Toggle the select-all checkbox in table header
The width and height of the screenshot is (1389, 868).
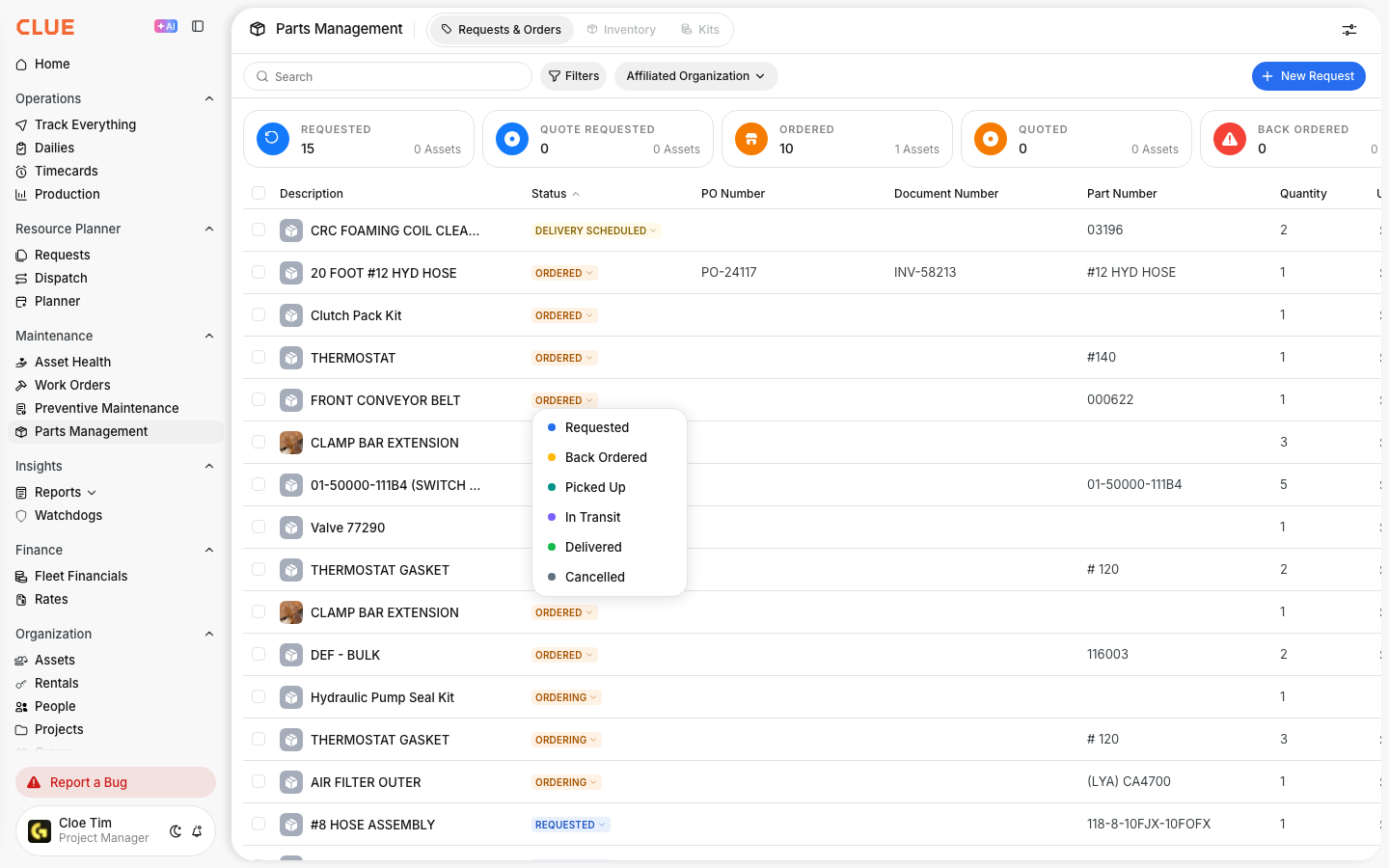259,193
